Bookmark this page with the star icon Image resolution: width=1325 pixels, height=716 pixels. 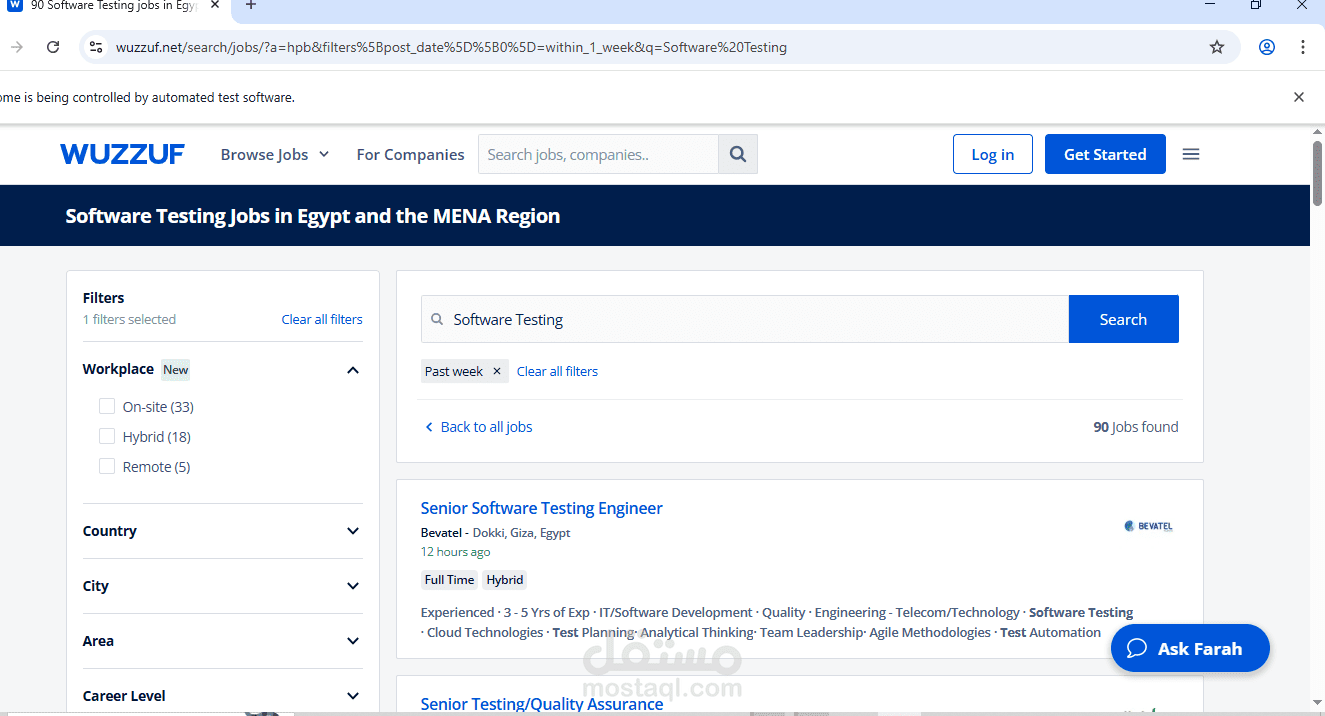click(x=1217, y=47)
